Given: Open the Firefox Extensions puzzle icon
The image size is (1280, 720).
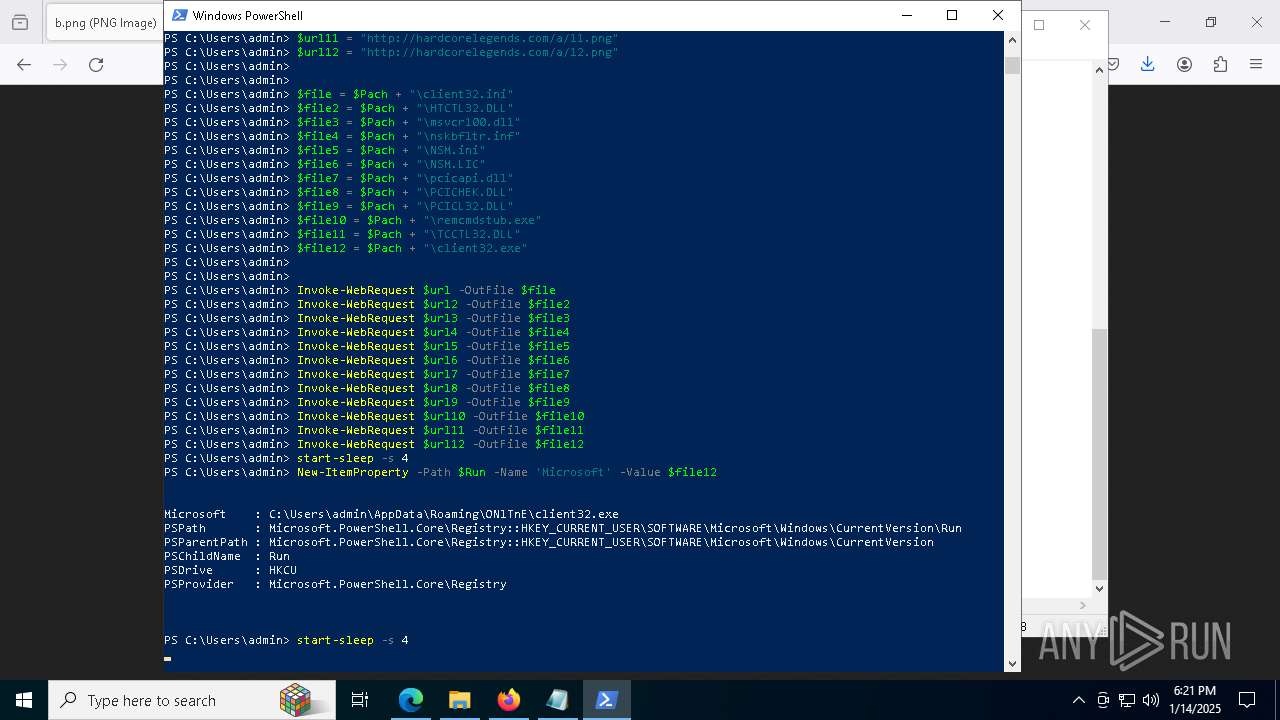Looking at the screenshot, I should click(x=1220, y=64).
